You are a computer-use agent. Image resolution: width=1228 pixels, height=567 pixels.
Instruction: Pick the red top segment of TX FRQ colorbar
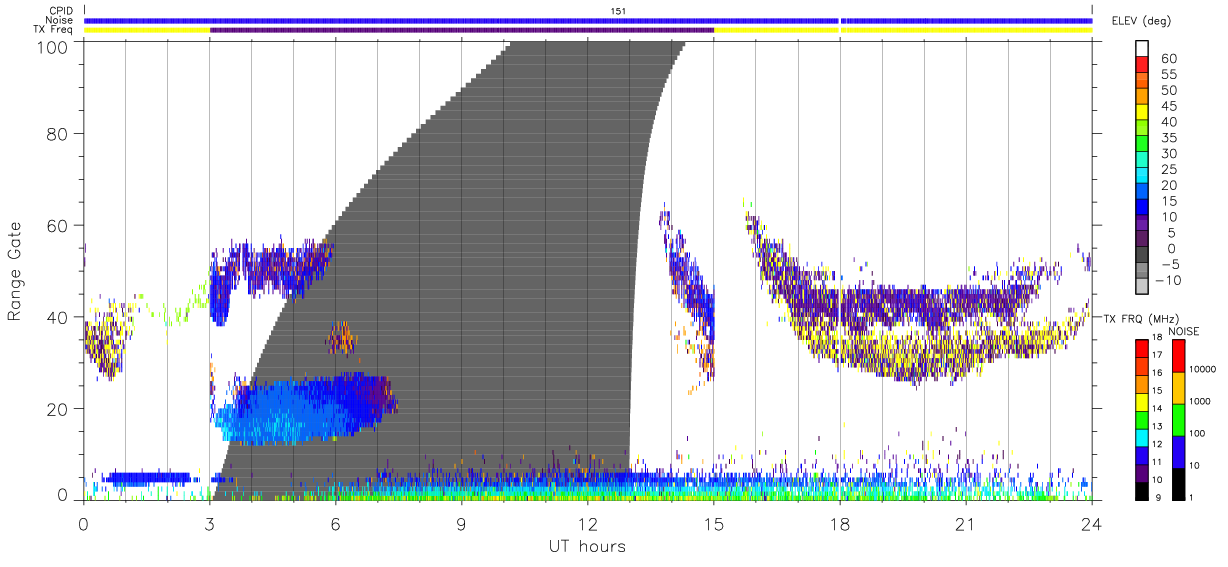click(1142, 348)
